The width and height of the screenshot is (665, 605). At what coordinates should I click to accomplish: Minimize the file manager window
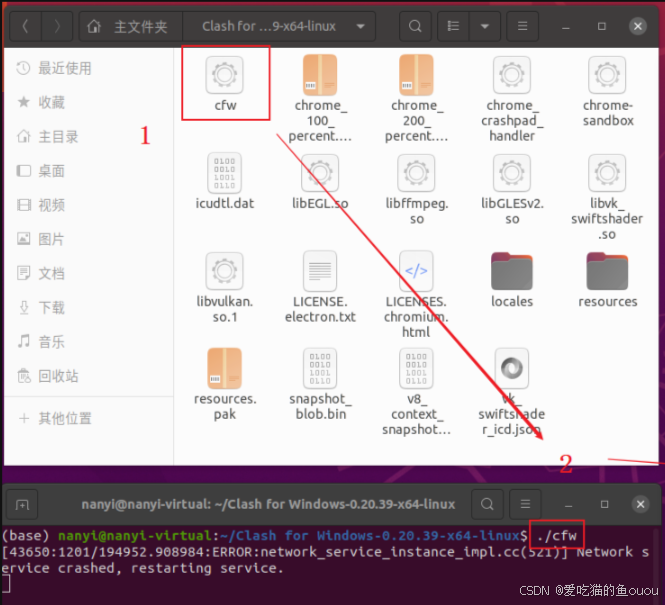pyautogui.click(x=565, y=26)
